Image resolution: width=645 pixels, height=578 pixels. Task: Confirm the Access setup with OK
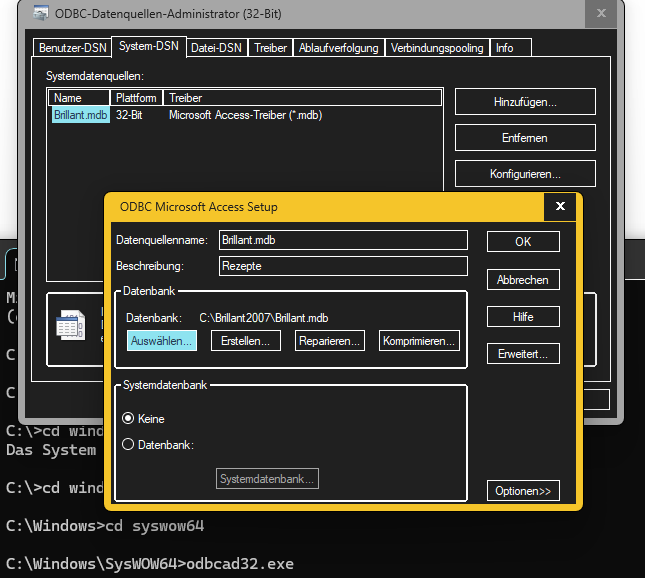(523, 241)
